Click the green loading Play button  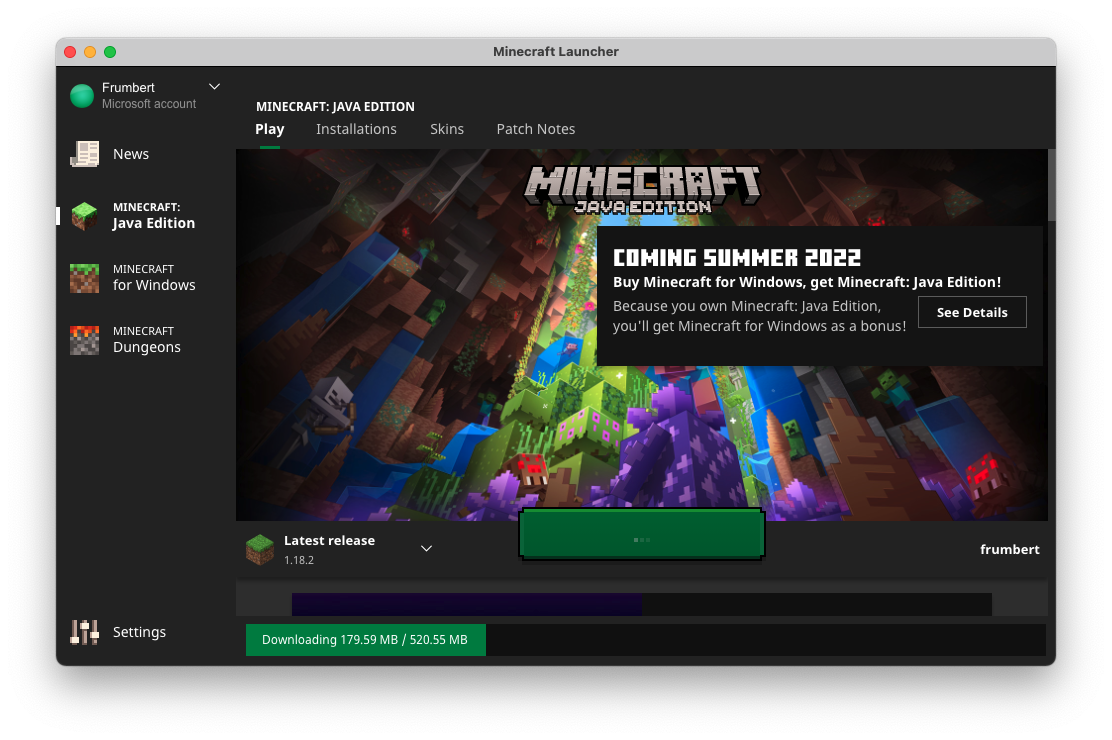coord(642,534)
